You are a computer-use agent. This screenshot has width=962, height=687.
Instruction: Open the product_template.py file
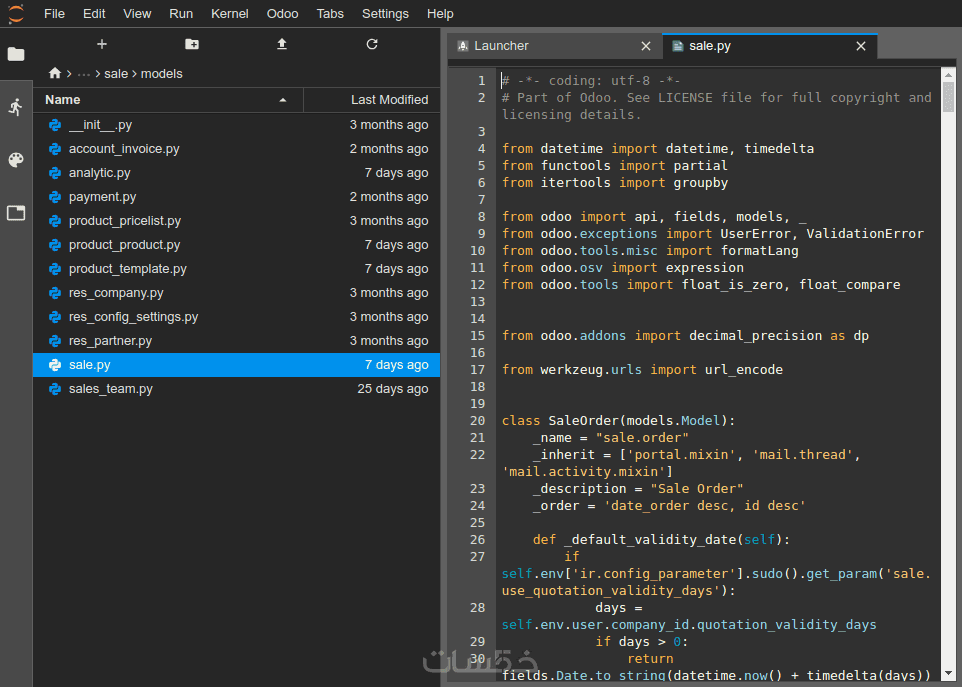click(x=127, y=269)
